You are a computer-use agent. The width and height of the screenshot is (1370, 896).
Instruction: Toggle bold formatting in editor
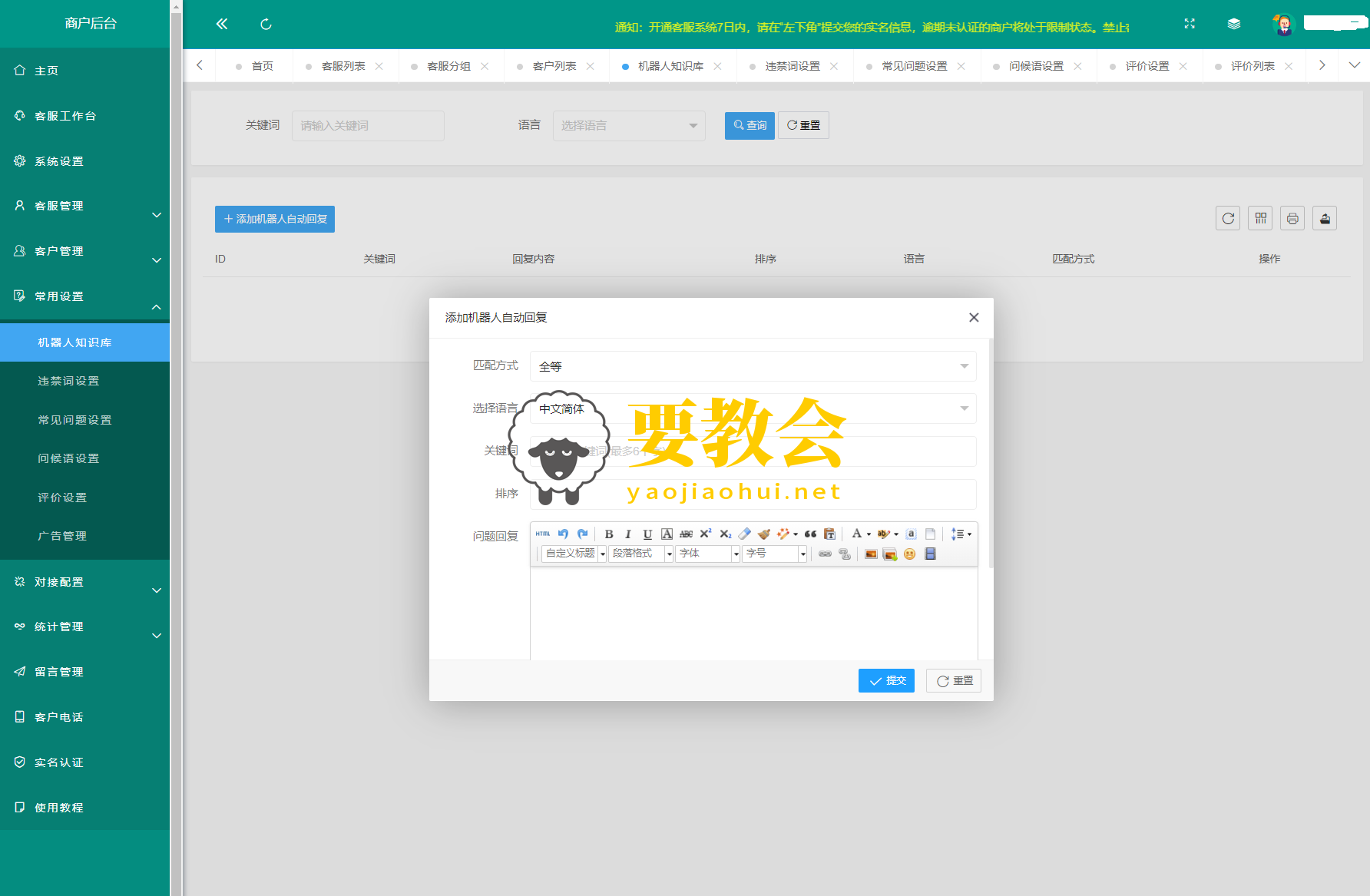(609, 534)
